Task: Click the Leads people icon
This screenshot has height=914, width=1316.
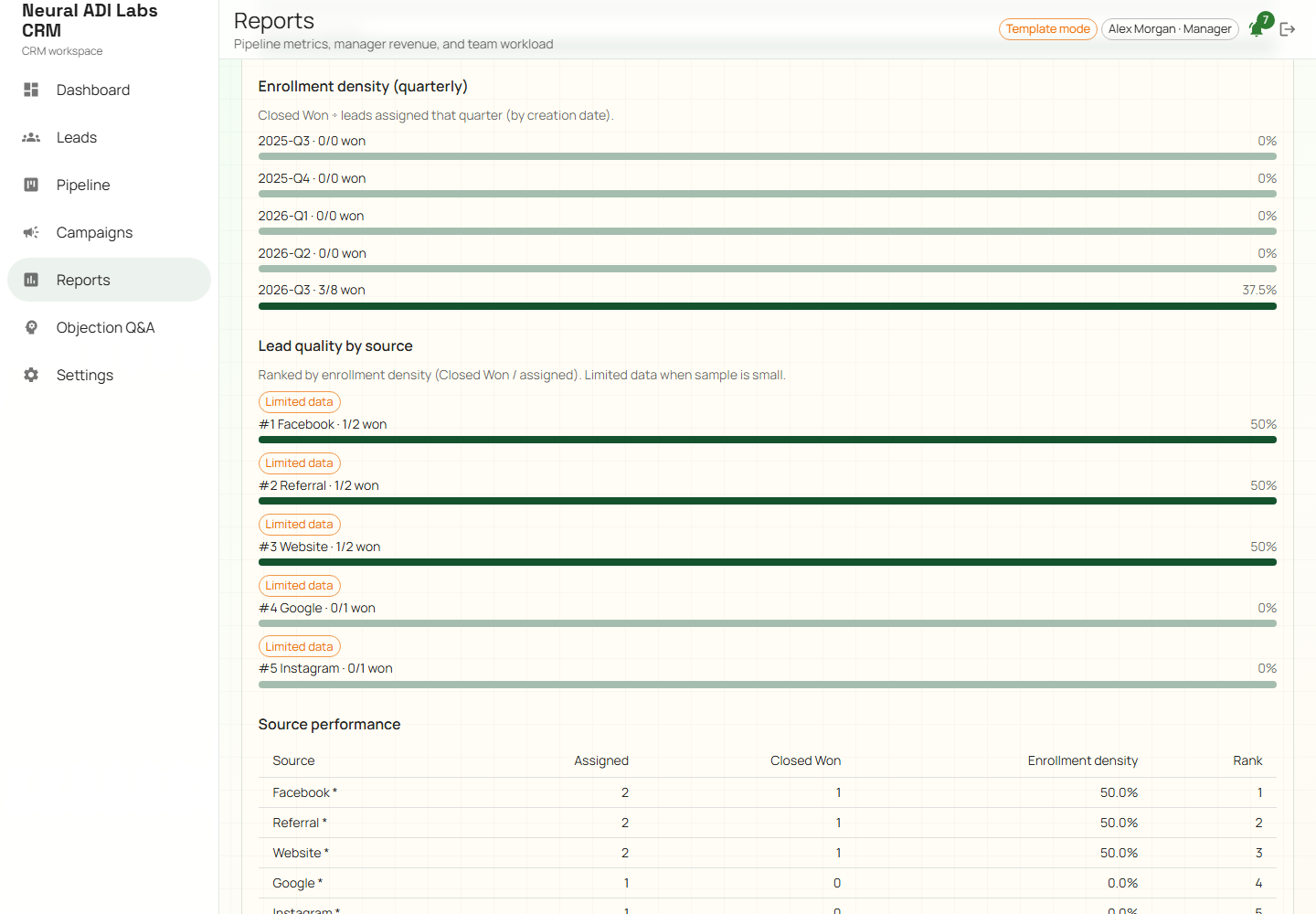Action: click(31, 137)
